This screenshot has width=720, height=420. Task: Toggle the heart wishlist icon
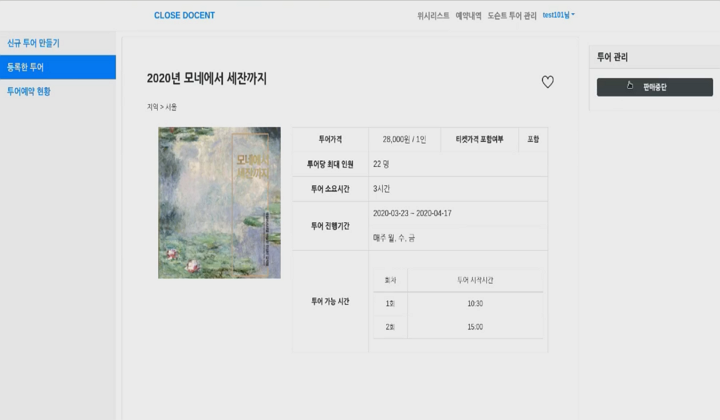(547, 82)
